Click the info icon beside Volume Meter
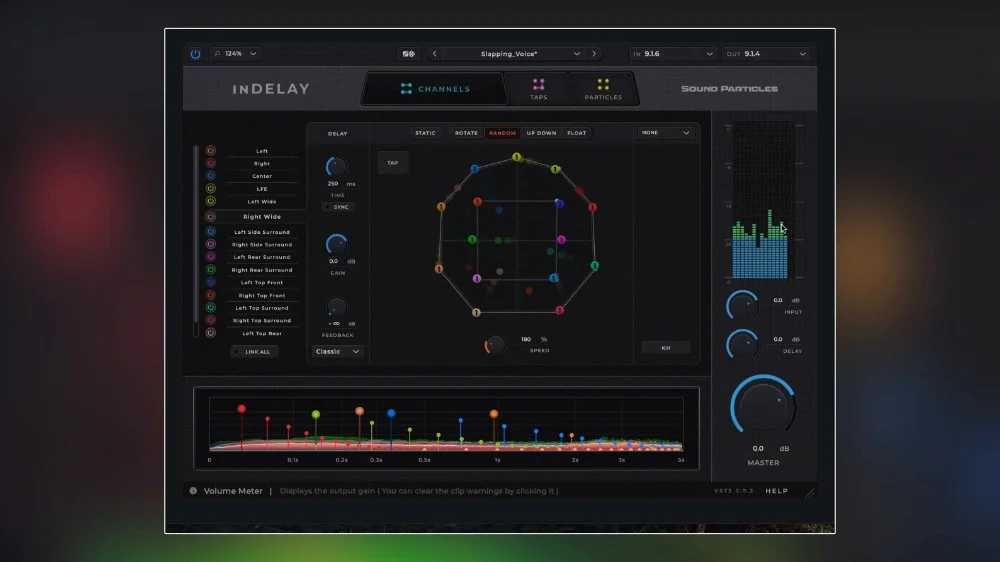This screenshot has height=562, width=1000. (x=193, y=491)
